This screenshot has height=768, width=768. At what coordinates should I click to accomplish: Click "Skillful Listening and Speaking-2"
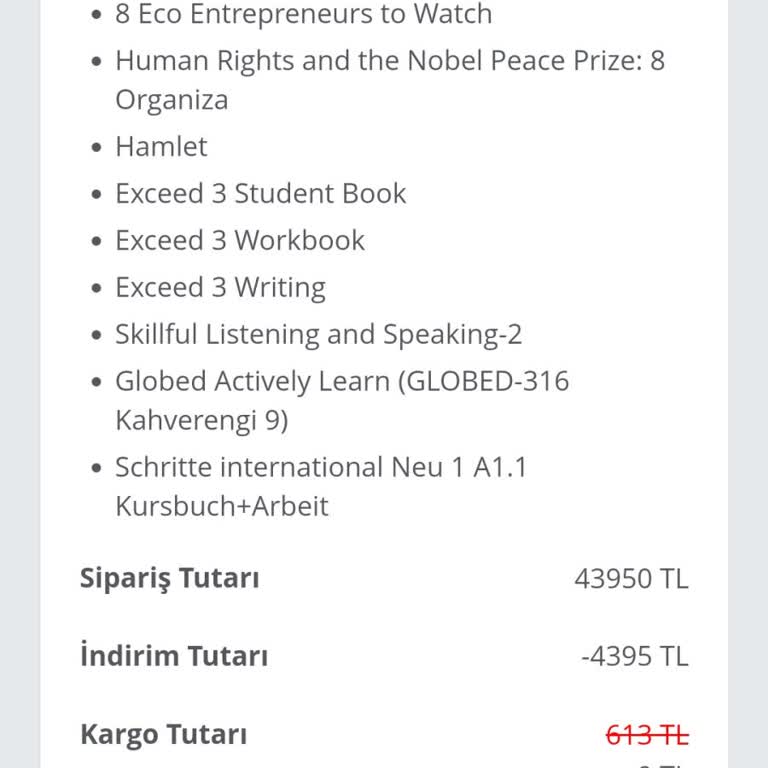coord(318,335)
